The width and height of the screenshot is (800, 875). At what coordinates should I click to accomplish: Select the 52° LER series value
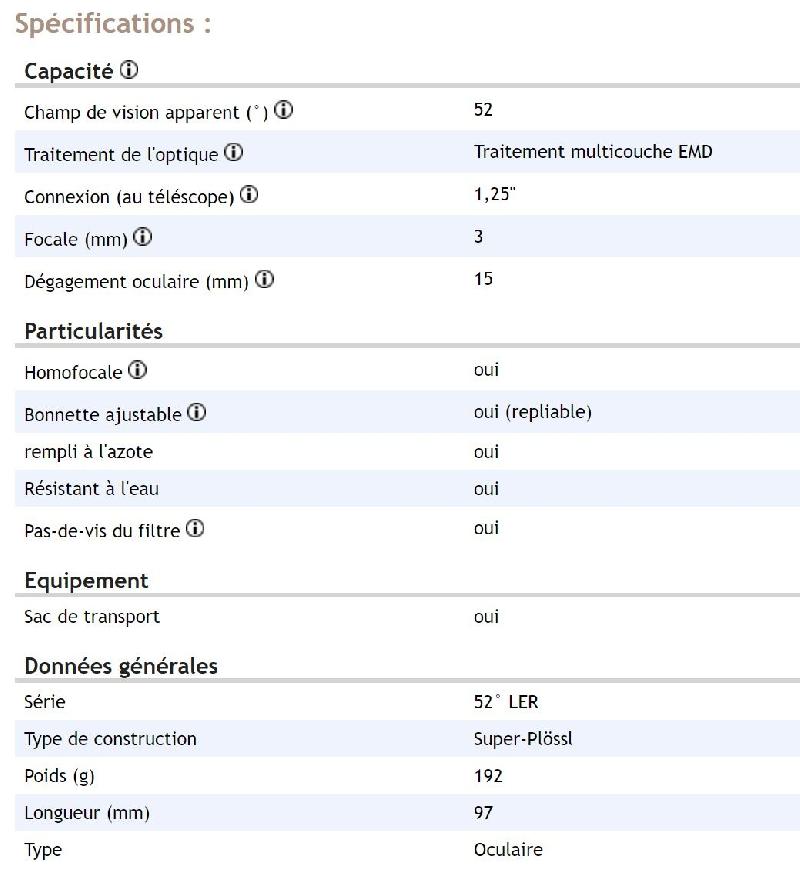(x=506, y=702)
